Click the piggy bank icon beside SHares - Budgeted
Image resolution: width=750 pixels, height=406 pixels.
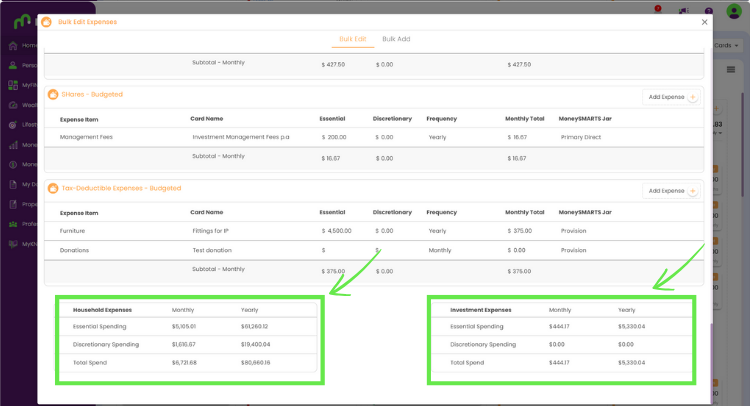click(53, 95)
